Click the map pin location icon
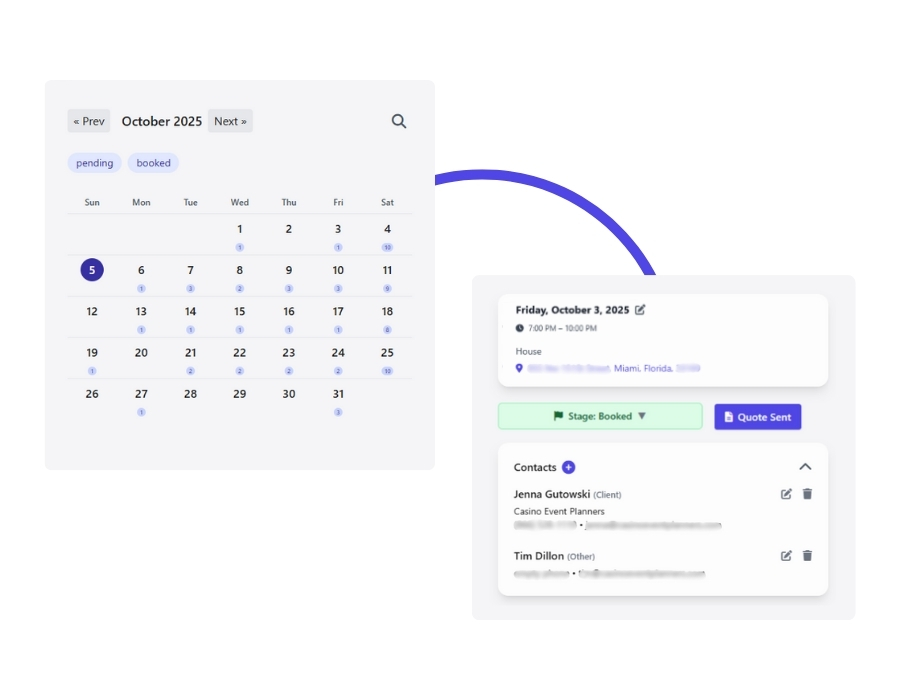 [x=519, y=368]
